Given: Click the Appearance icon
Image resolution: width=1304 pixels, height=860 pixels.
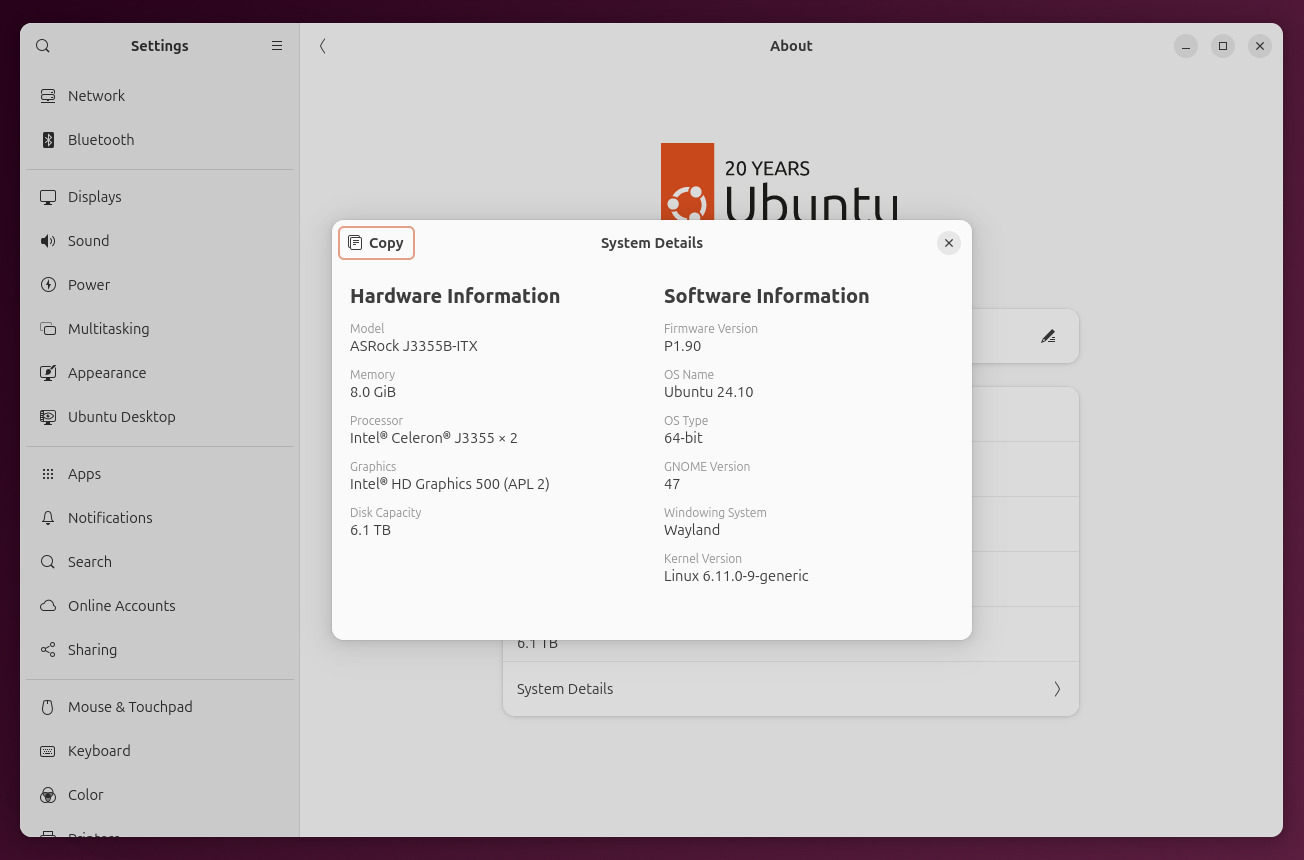Looking at the screenshot, I should point(48,373).
